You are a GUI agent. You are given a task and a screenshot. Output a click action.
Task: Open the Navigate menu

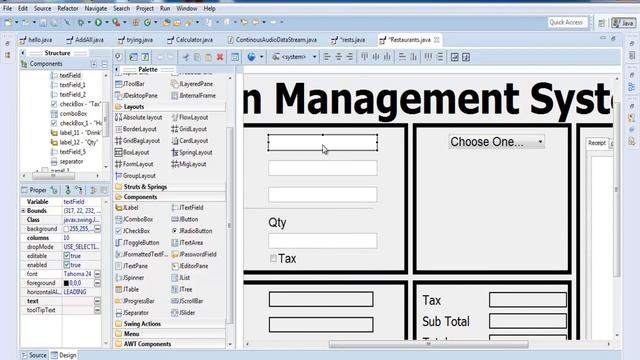[96, 8]
